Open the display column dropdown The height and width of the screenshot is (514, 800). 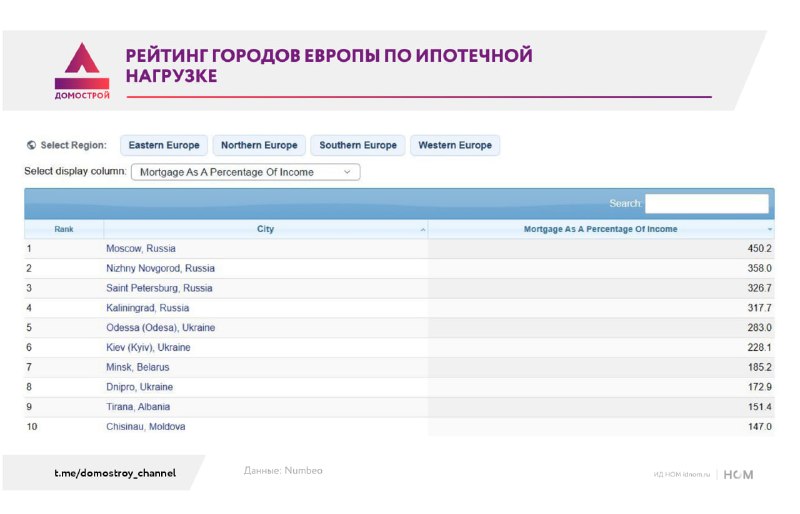[x=245, y=172]
